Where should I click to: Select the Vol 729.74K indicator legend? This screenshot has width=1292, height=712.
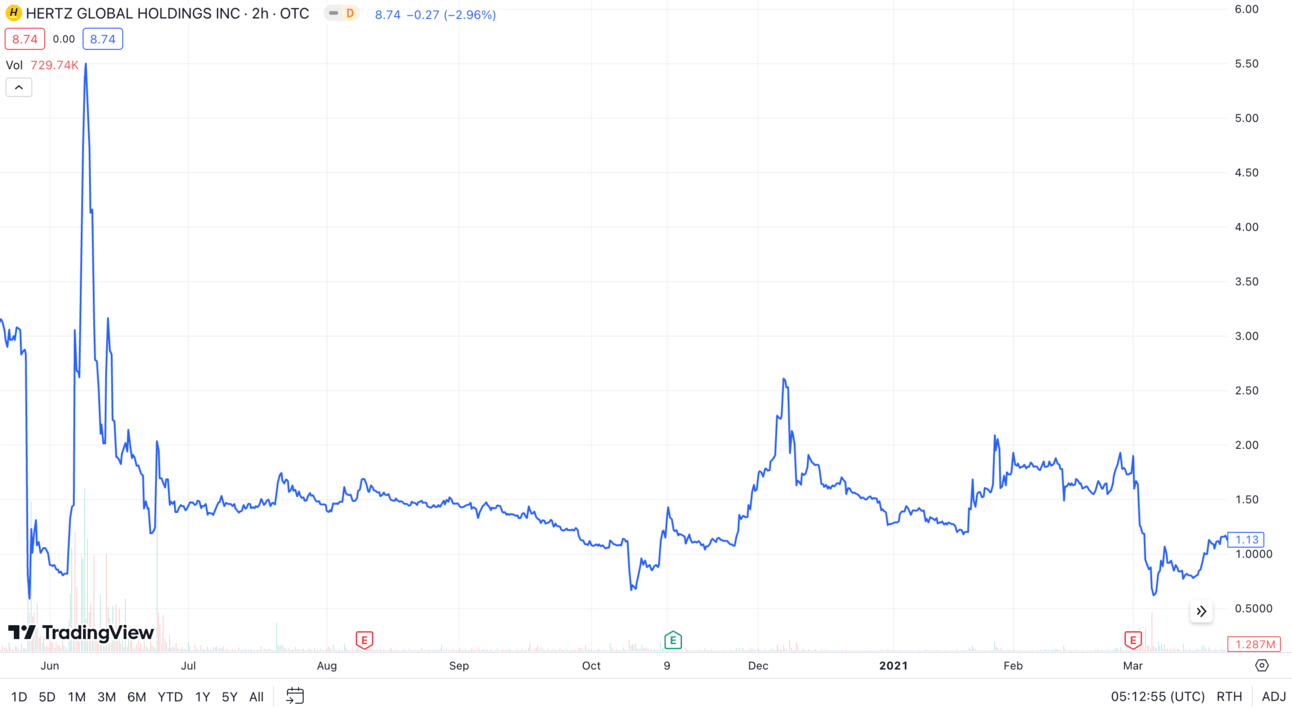pyautogui.click(x=42, y=65)
